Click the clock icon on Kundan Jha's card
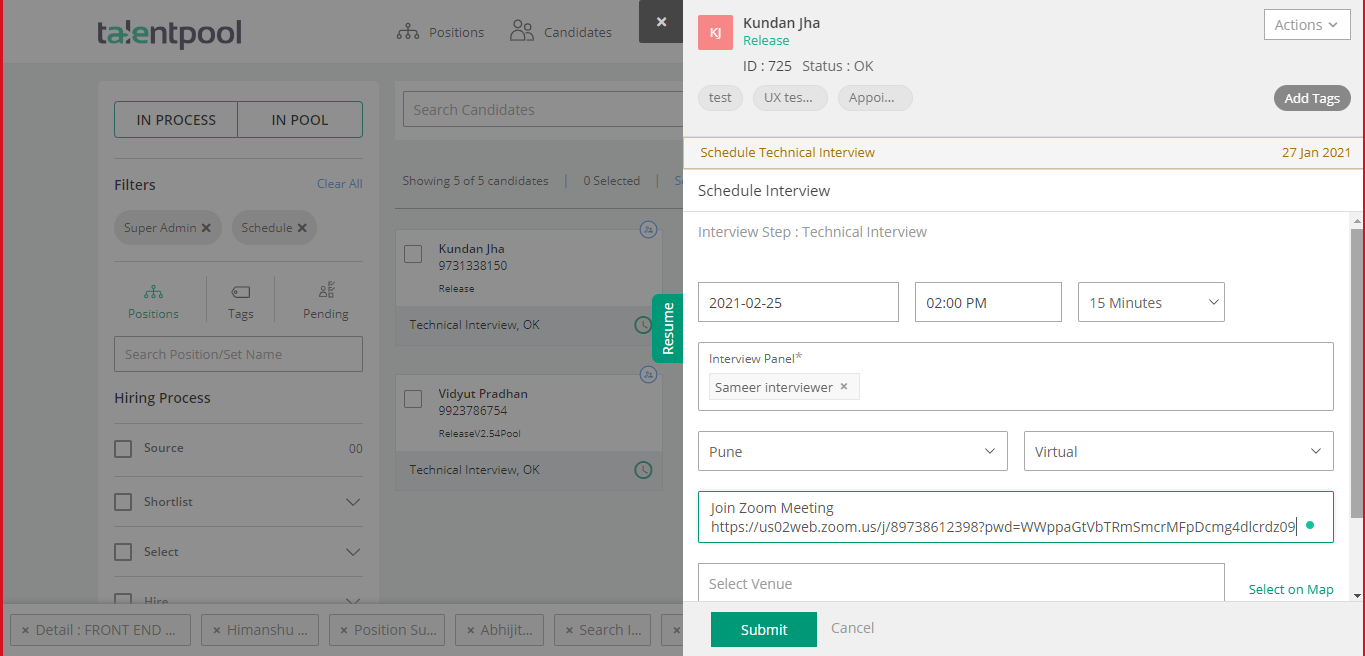The image size is (1365, 656). 643,324
